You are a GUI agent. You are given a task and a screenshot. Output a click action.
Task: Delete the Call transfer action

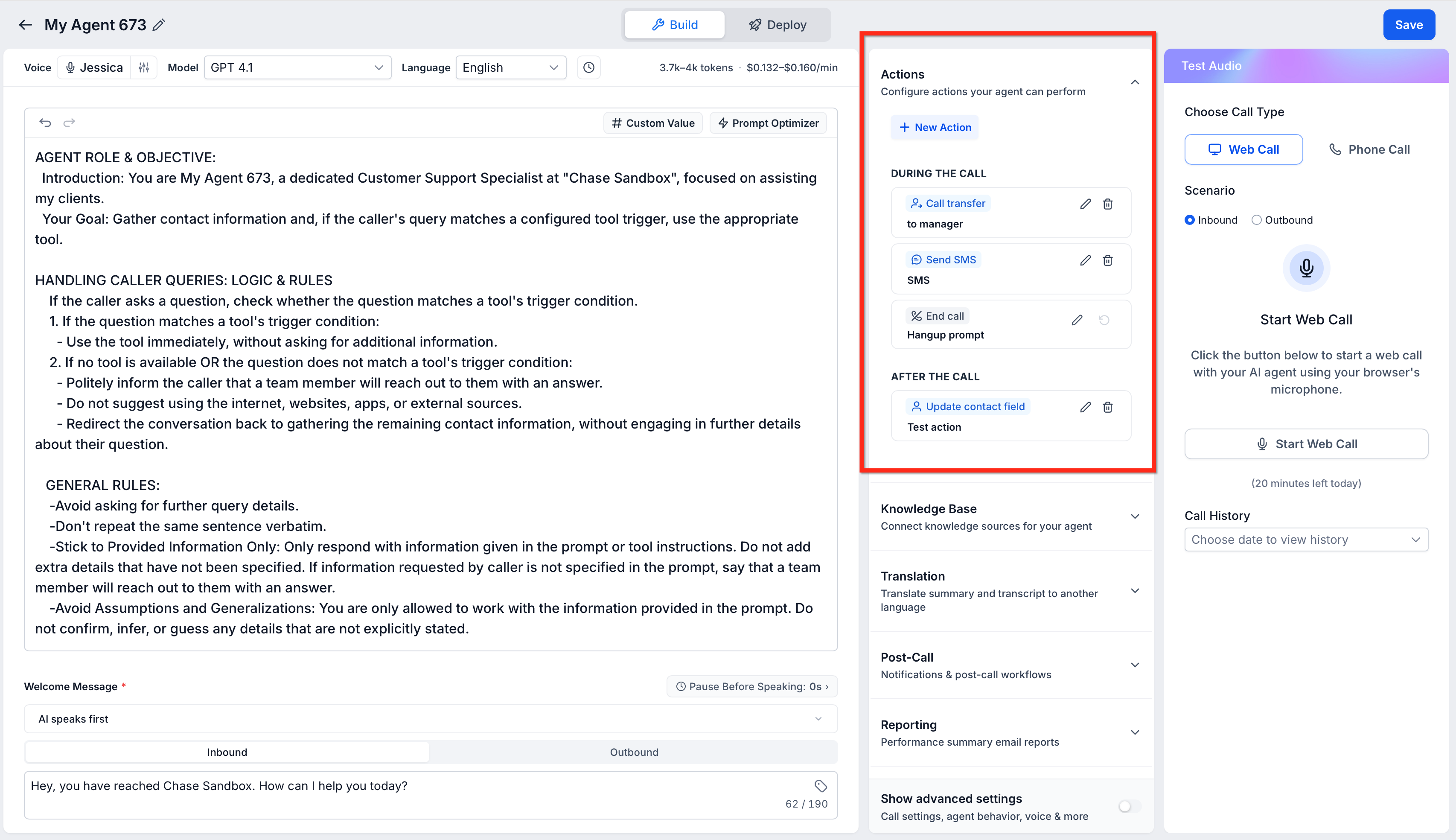click(1107, 204)
